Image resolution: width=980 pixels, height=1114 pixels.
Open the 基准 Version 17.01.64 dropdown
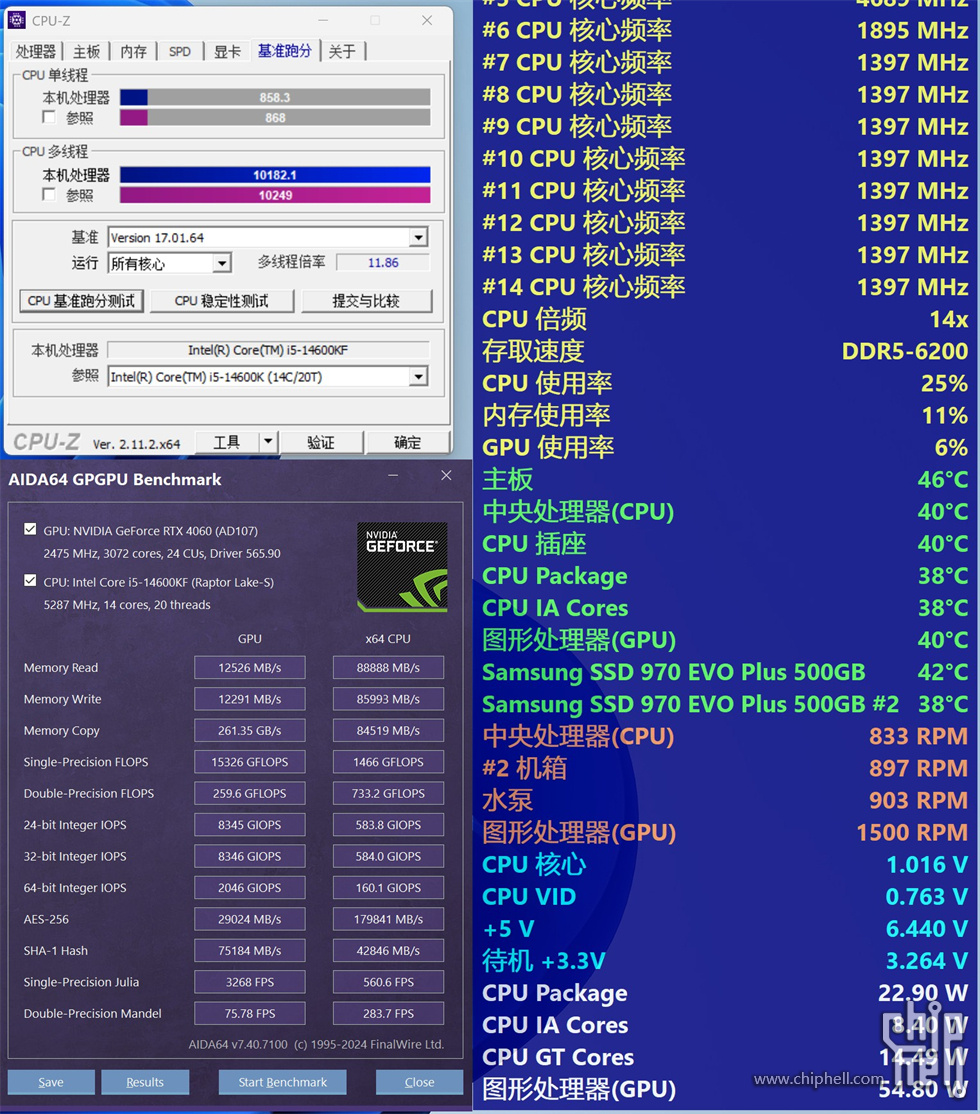[419, 237]
